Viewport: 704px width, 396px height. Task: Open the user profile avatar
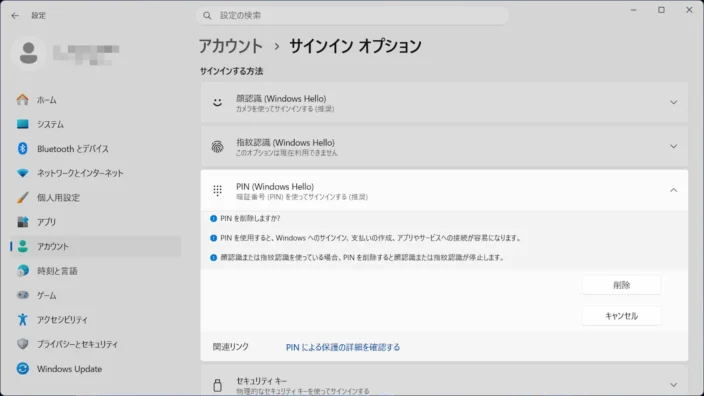[x=28, y=53]
